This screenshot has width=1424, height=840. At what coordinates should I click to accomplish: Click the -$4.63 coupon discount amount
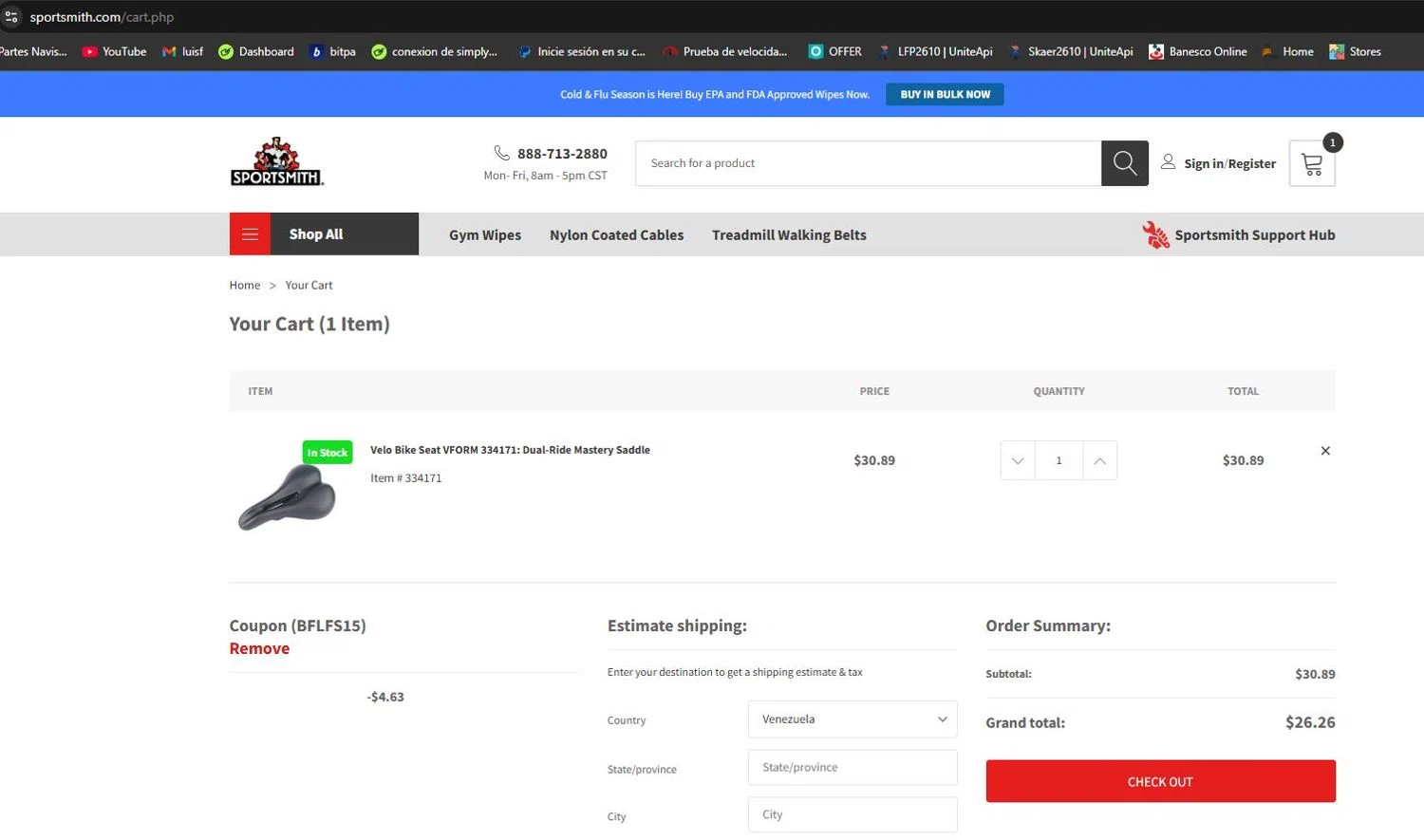[385, 697]
